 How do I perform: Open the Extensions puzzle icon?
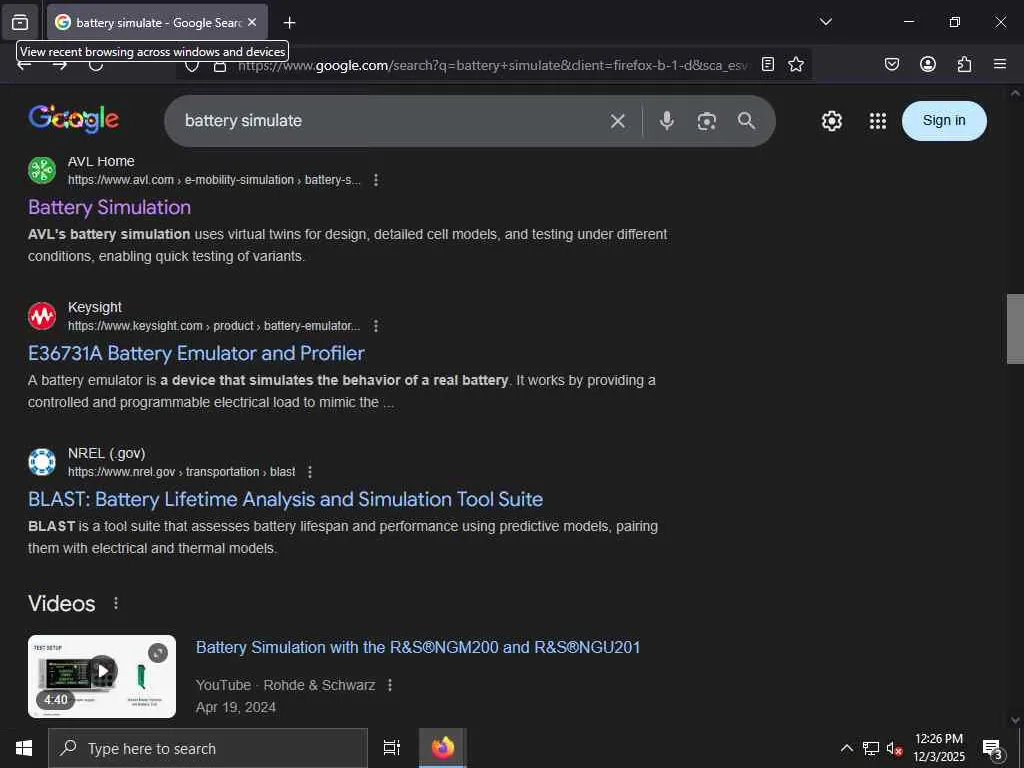coord(964,64)
